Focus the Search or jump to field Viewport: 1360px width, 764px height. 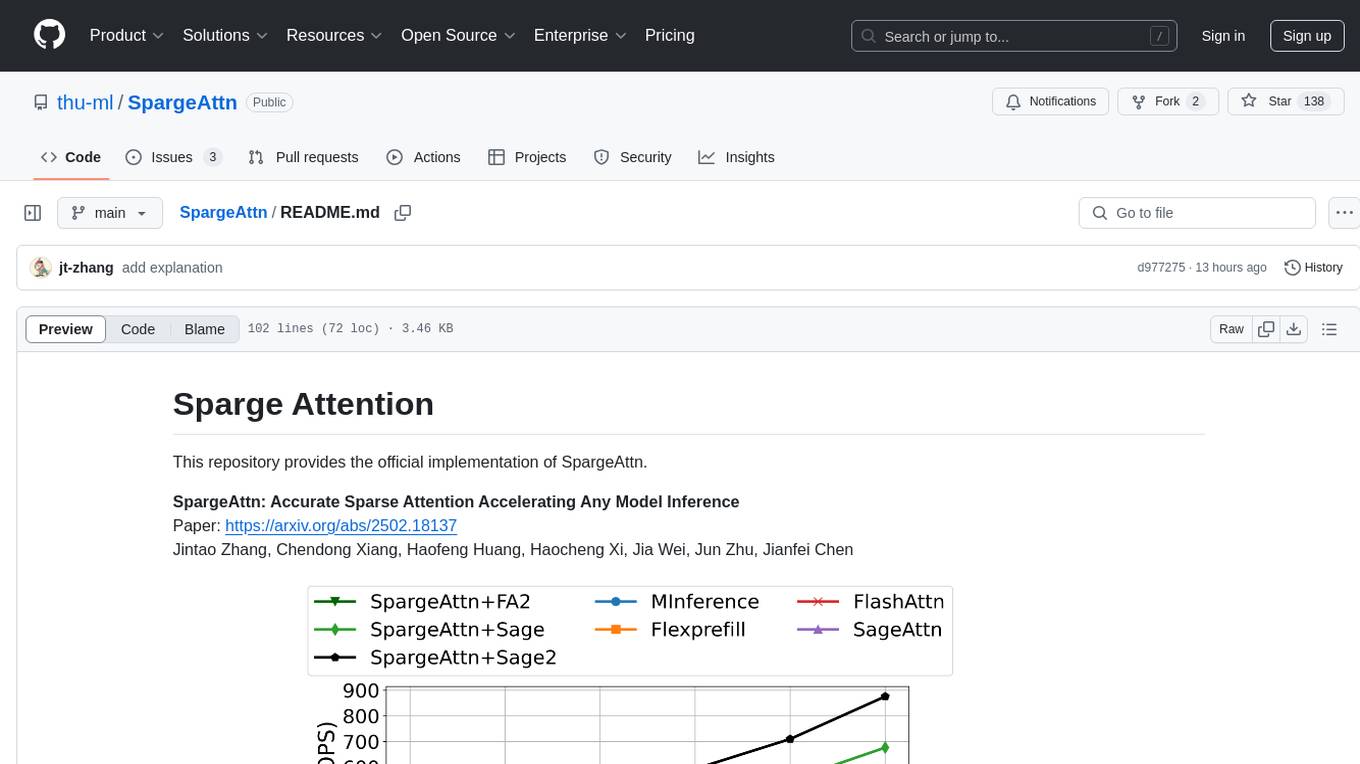click(1014, 36)
